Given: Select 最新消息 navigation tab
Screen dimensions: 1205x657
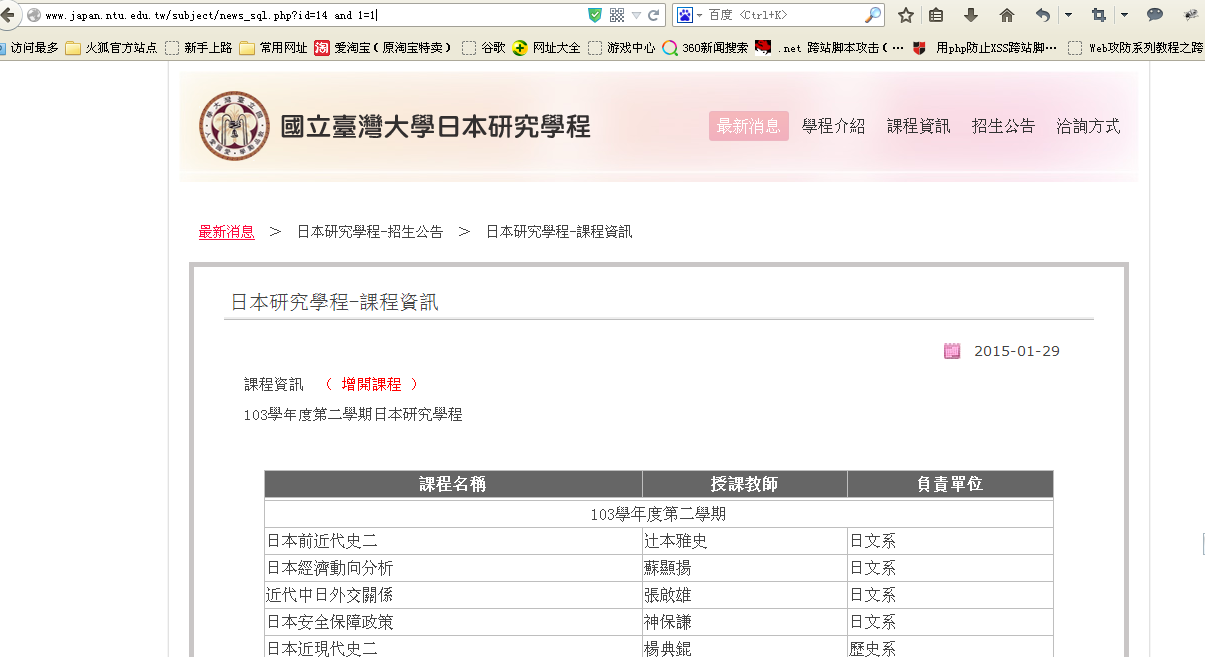Looking at the screenshot, I should click(x=749, y=126).
